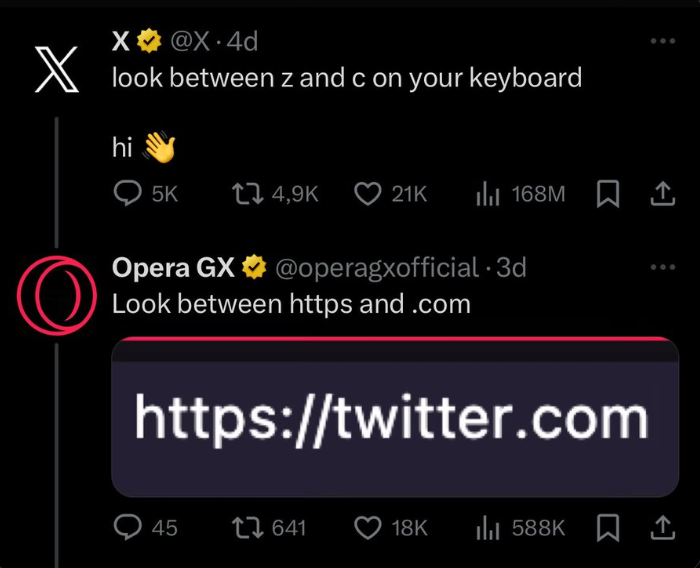
Task: Like the Opera GX tweet
Action: tap(369, 527)
